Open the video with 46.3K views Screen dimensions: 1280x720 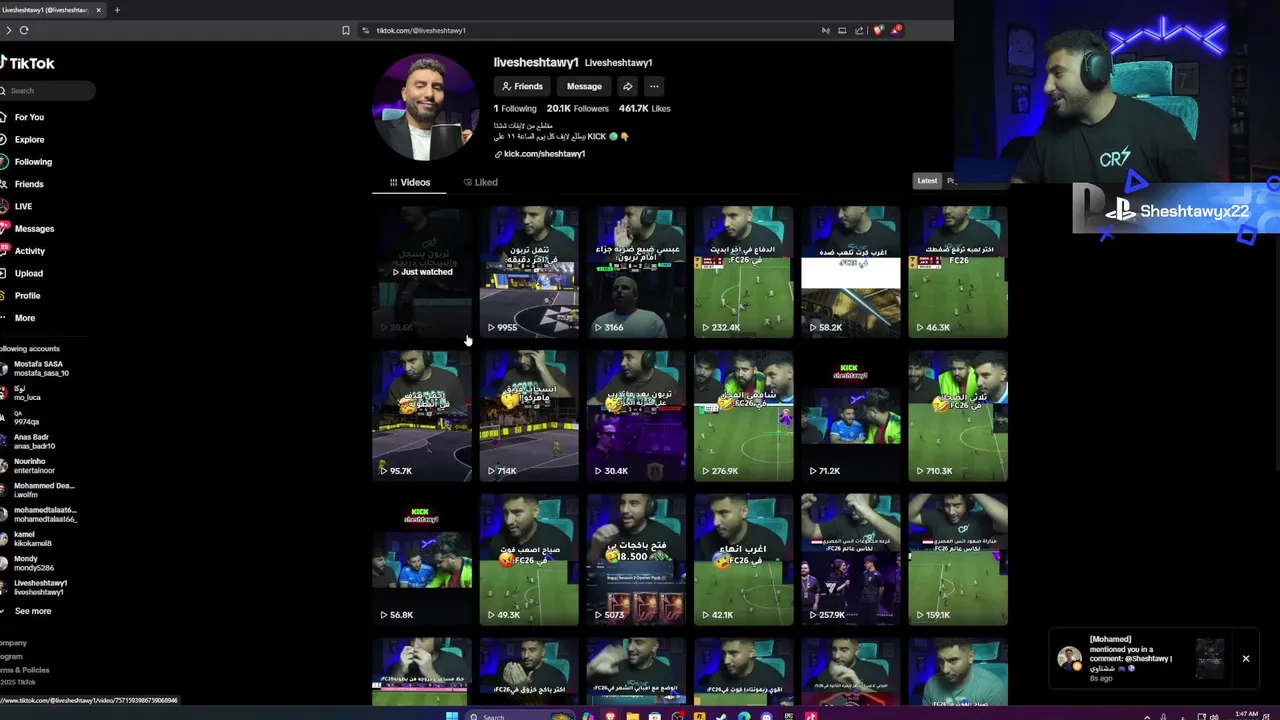coord(958,272)
